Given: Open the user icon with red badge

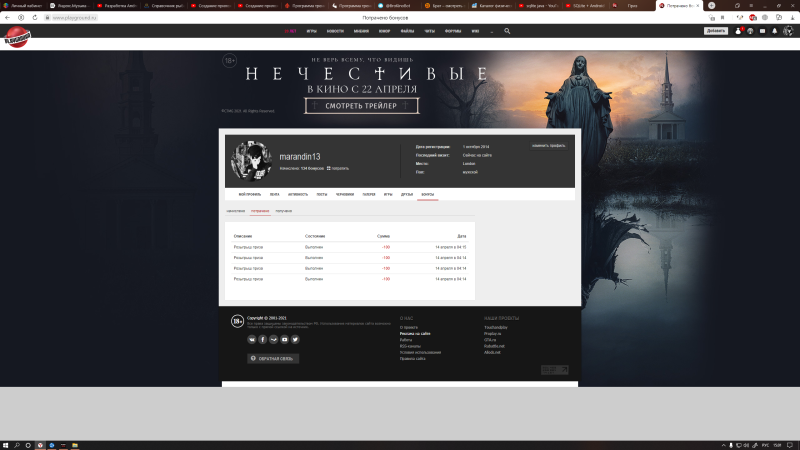Looking at the screenshot, I should pyautogui.click(x=738, y=31).
